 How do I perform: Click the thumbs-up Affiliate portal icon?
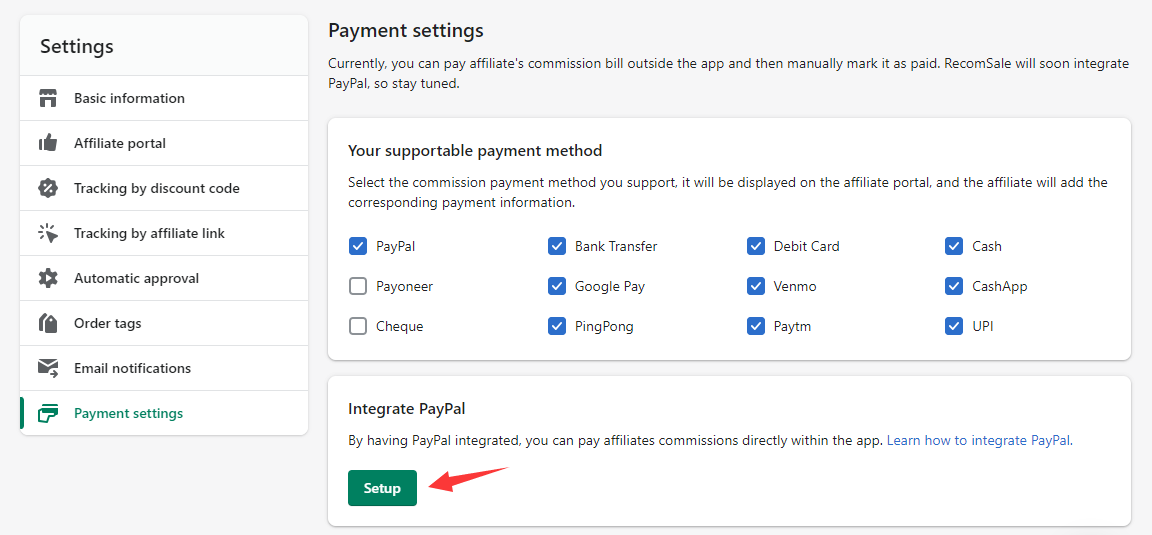(48, 143)
